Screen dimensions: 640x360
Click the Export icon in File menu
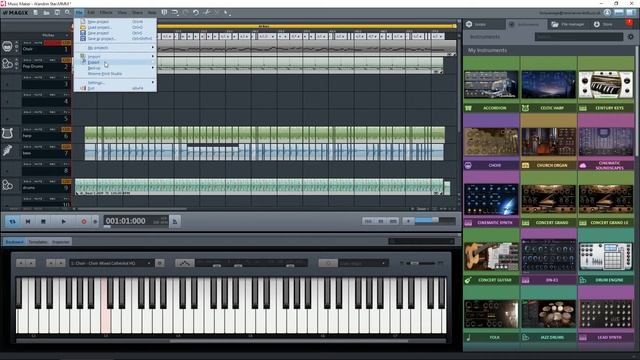83,62
